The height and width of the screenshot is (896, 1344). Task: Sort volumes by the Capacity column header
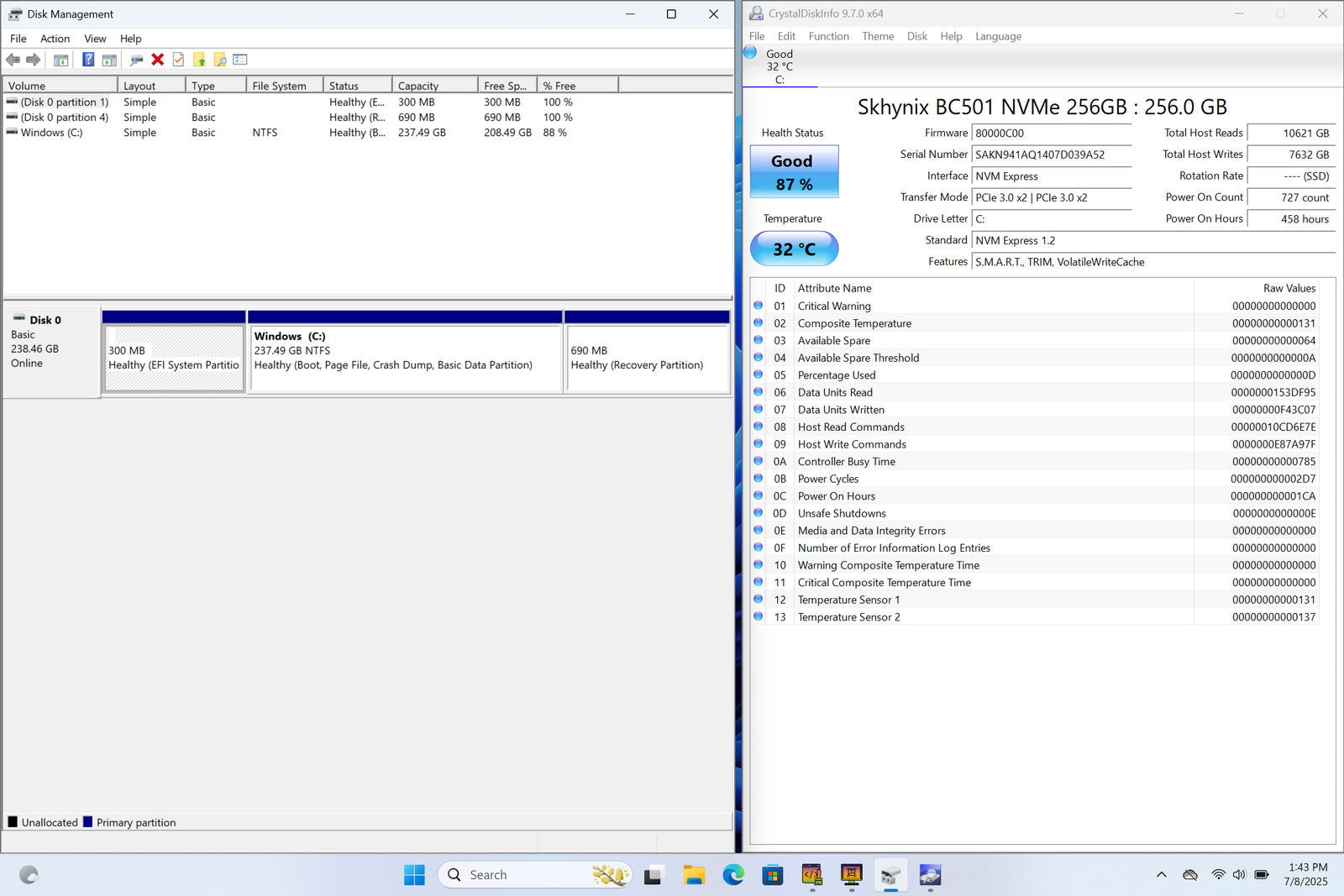point(418,86)
